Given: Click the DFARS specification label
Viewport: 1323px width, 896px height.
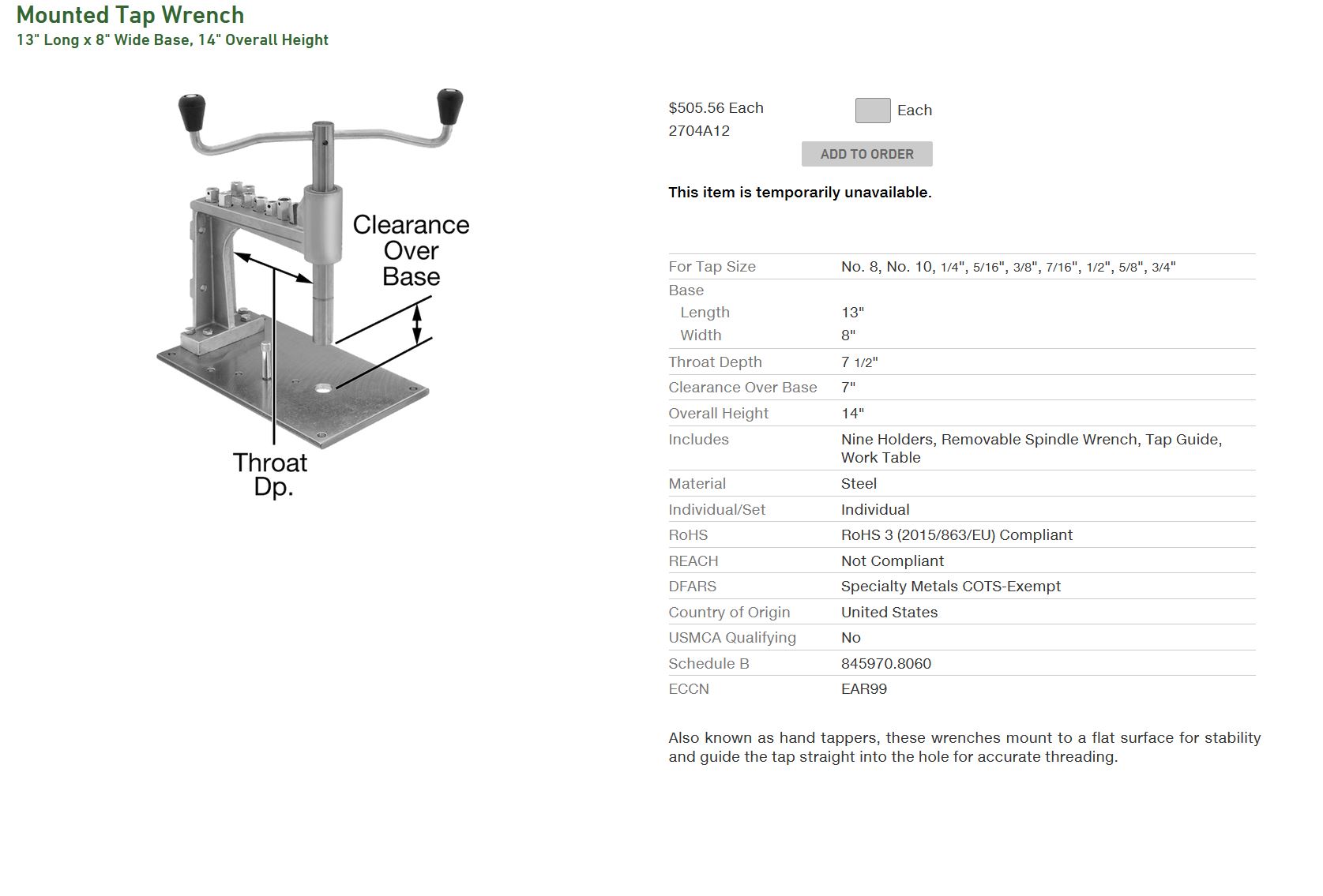Looking at the screenshot, I should click(692, 587).
